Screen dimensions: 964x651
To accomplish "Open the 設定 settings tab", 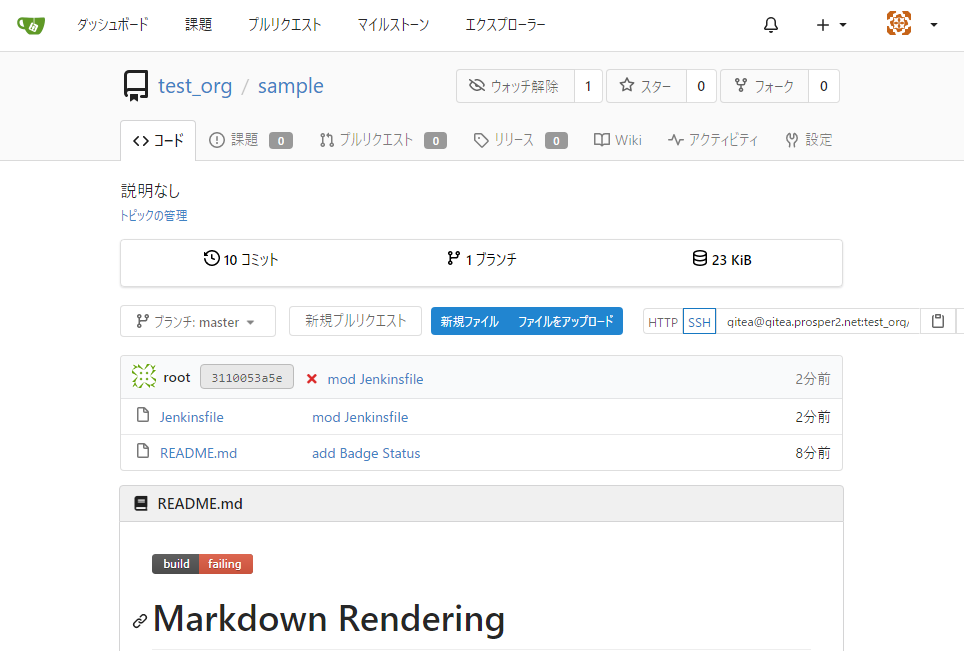I will coord(808,140).
